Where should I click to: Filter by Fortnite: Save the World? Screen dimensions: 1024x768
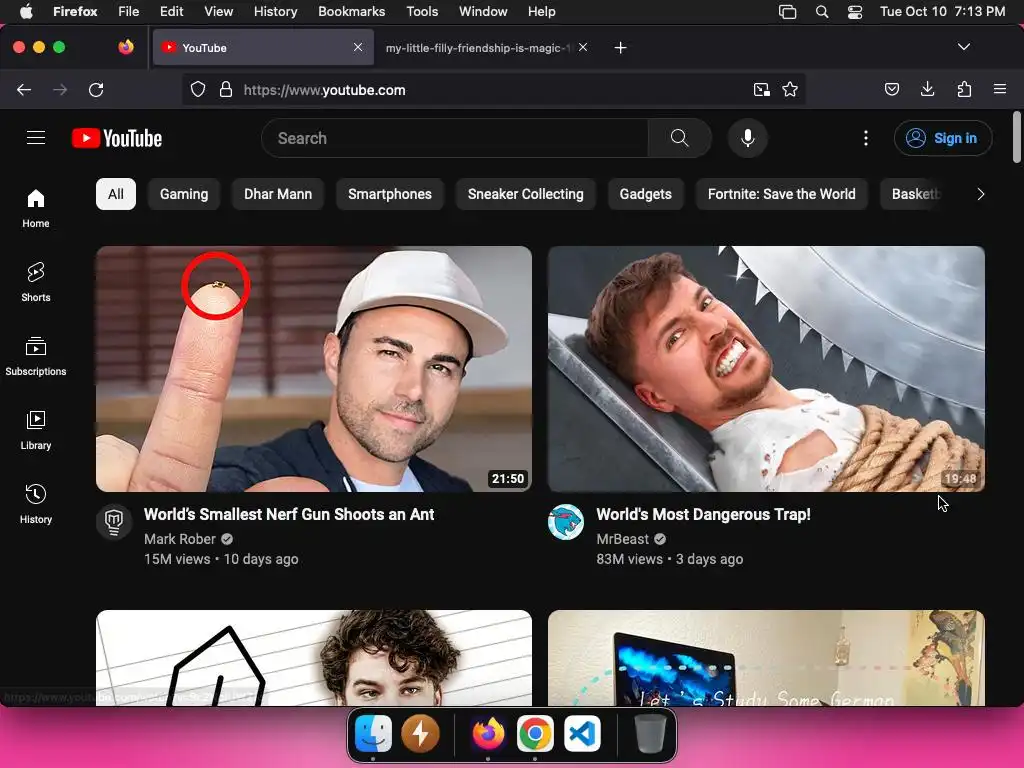point(782,194)
